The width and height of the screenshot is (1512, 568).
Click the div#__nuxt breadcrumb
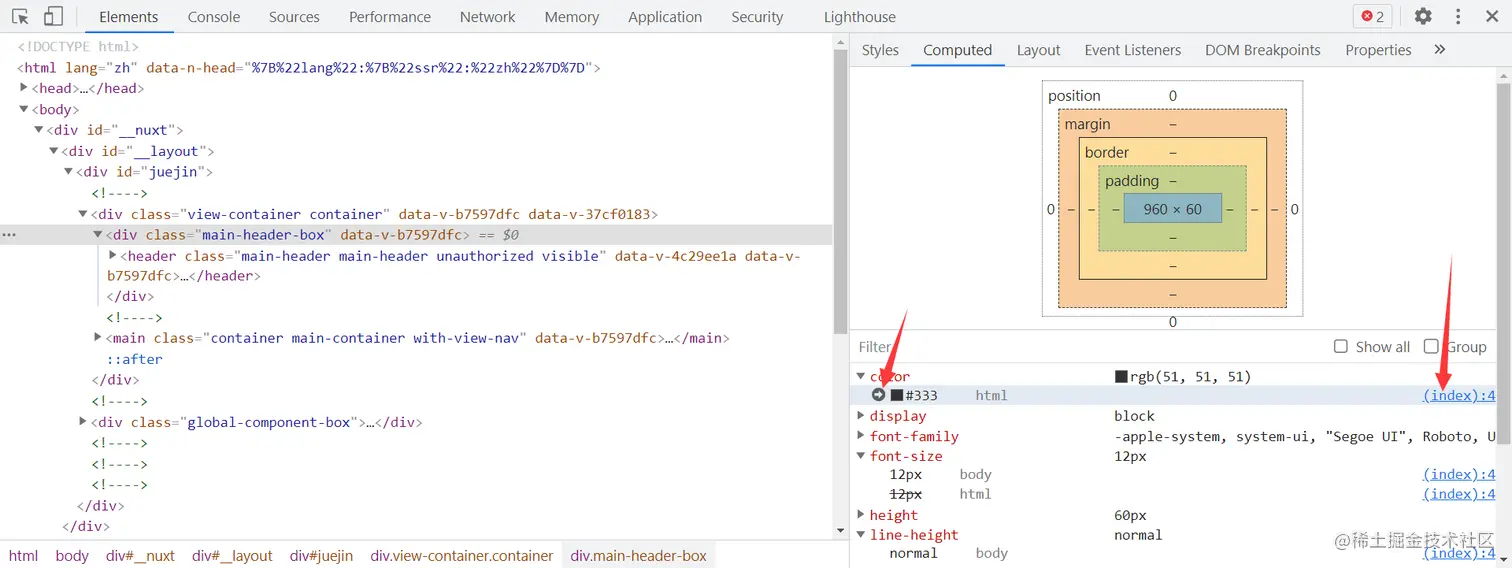click(x=140, y=556)
